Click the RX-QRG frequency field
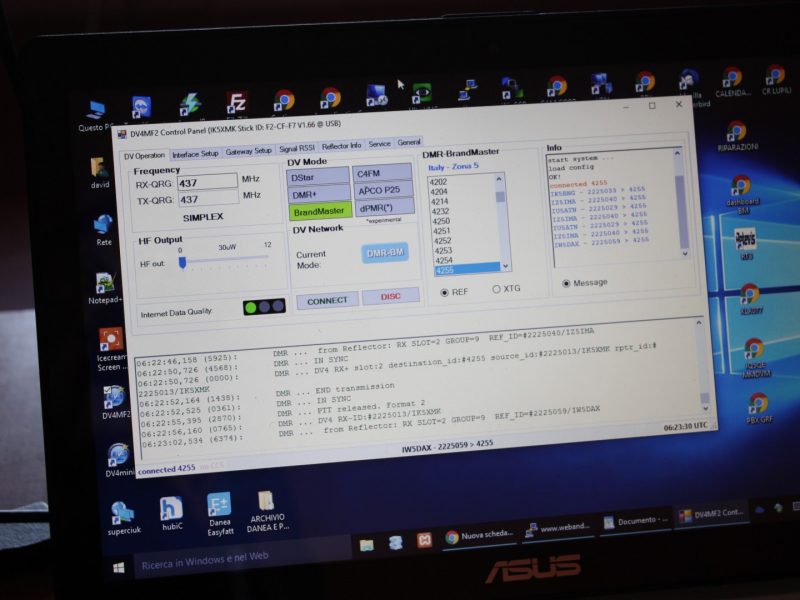 (x=207, y=182)
